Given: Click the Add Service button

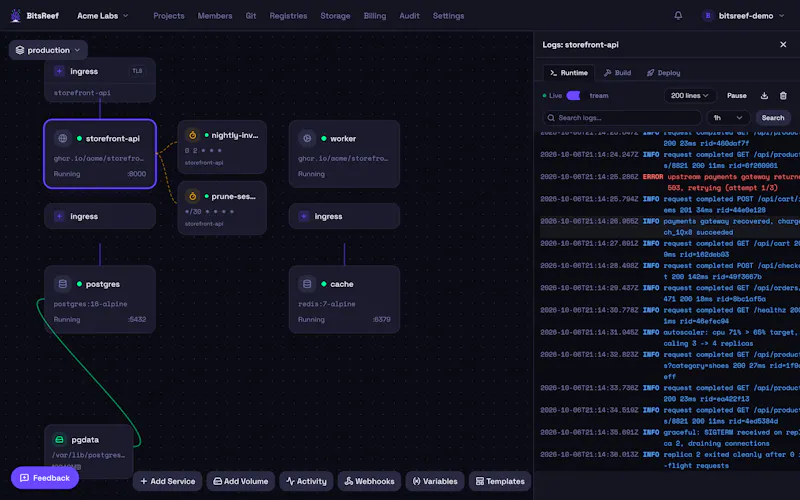Looking at the screenshot, I should tap(167, 481).
